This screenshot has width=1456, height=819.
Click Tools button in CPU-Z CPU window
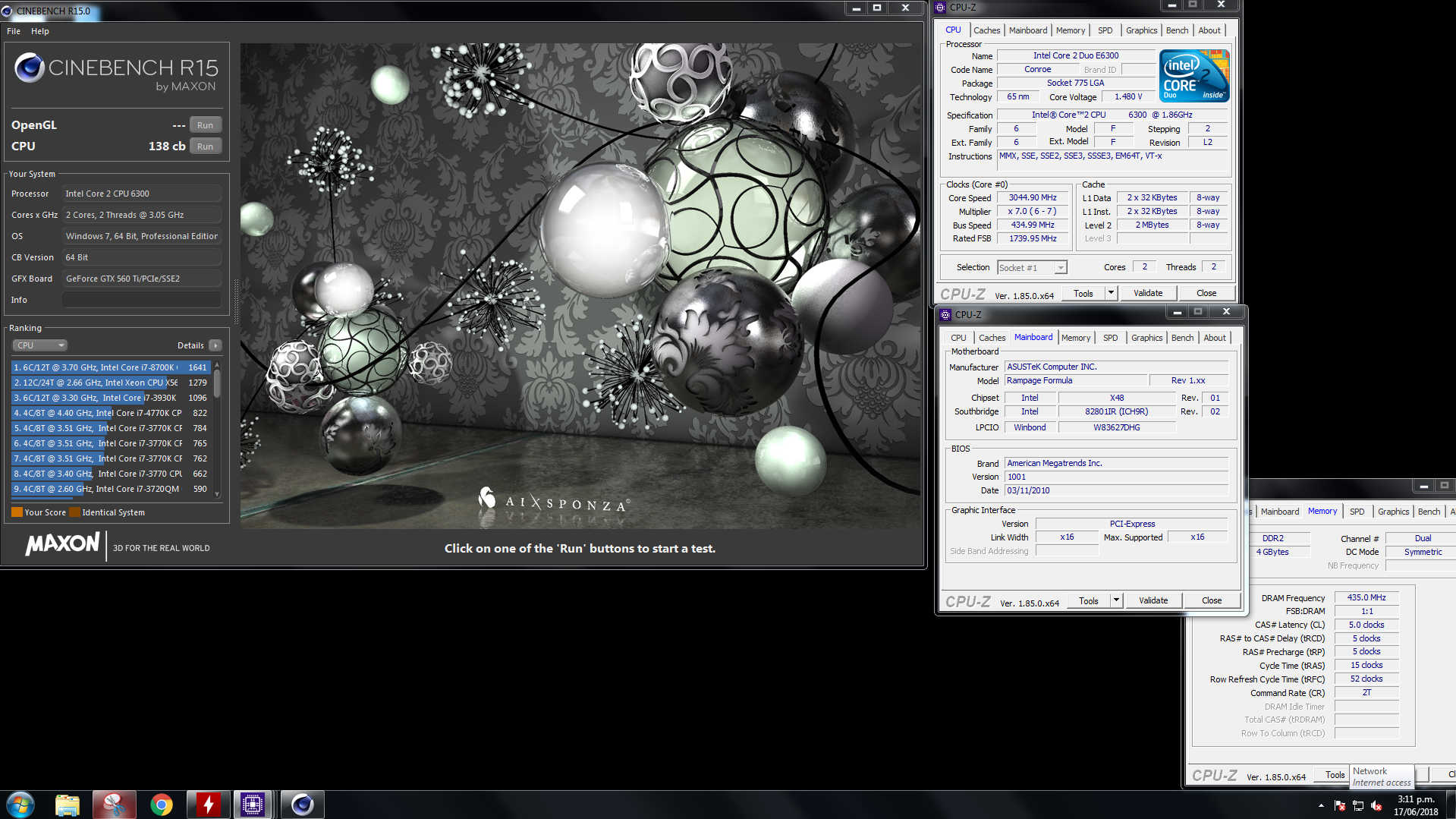point(1083,293)
